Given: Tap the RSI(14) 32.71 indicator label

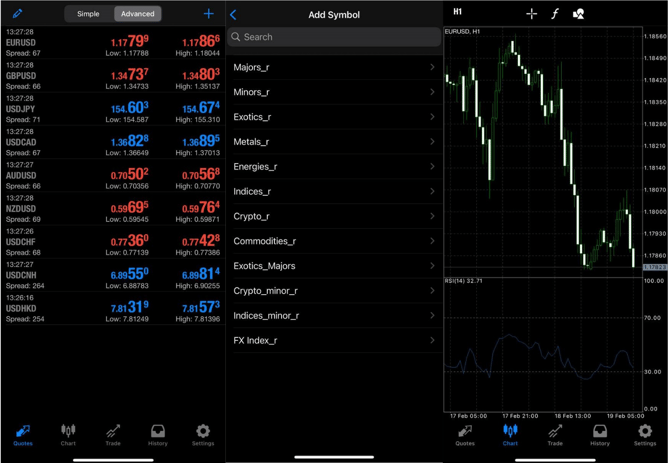Looking at the screenshot, I should click(x=464, y=281).
